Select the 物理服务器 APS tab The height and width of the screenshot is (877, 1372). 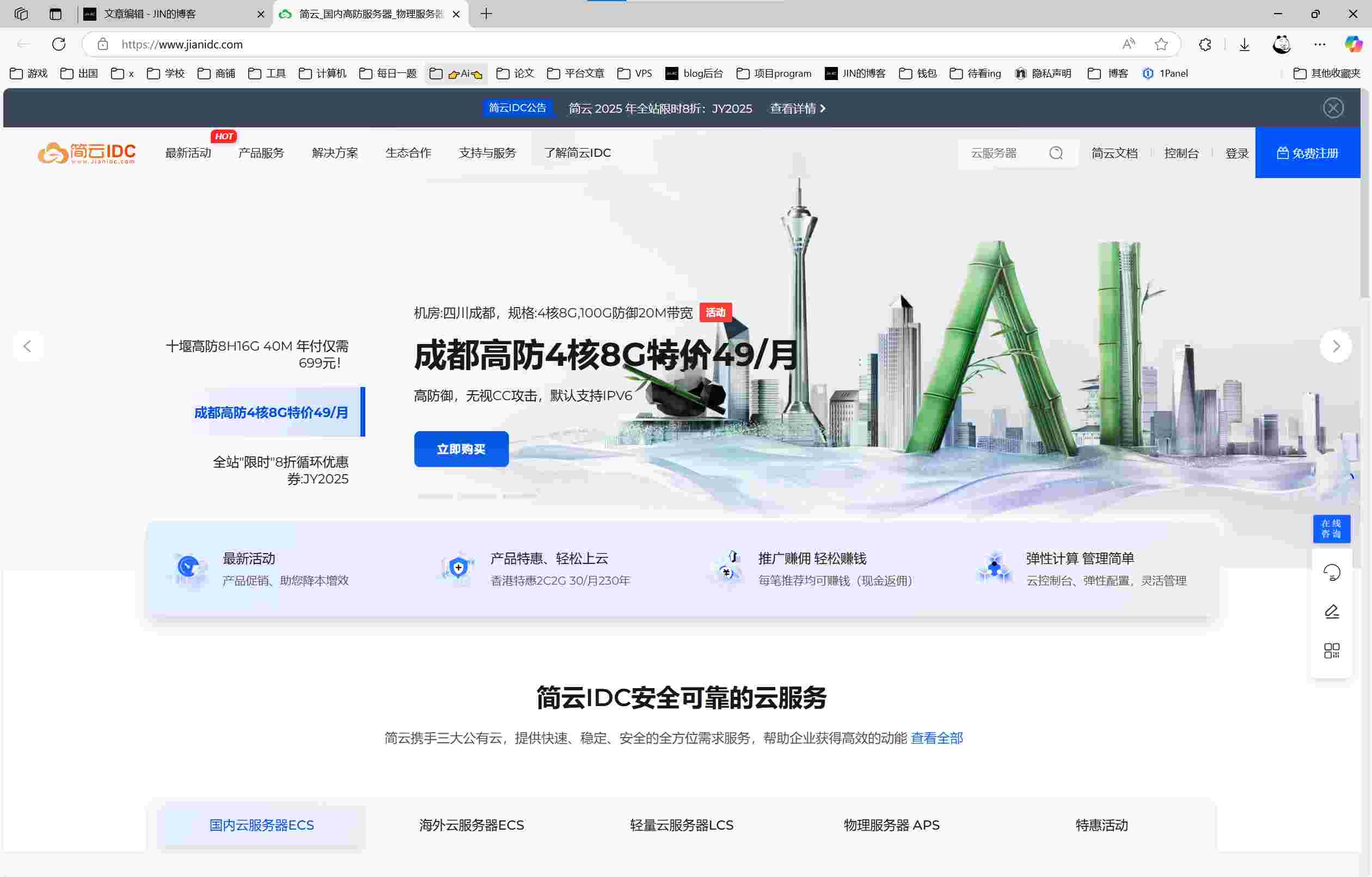click(891, 825)
